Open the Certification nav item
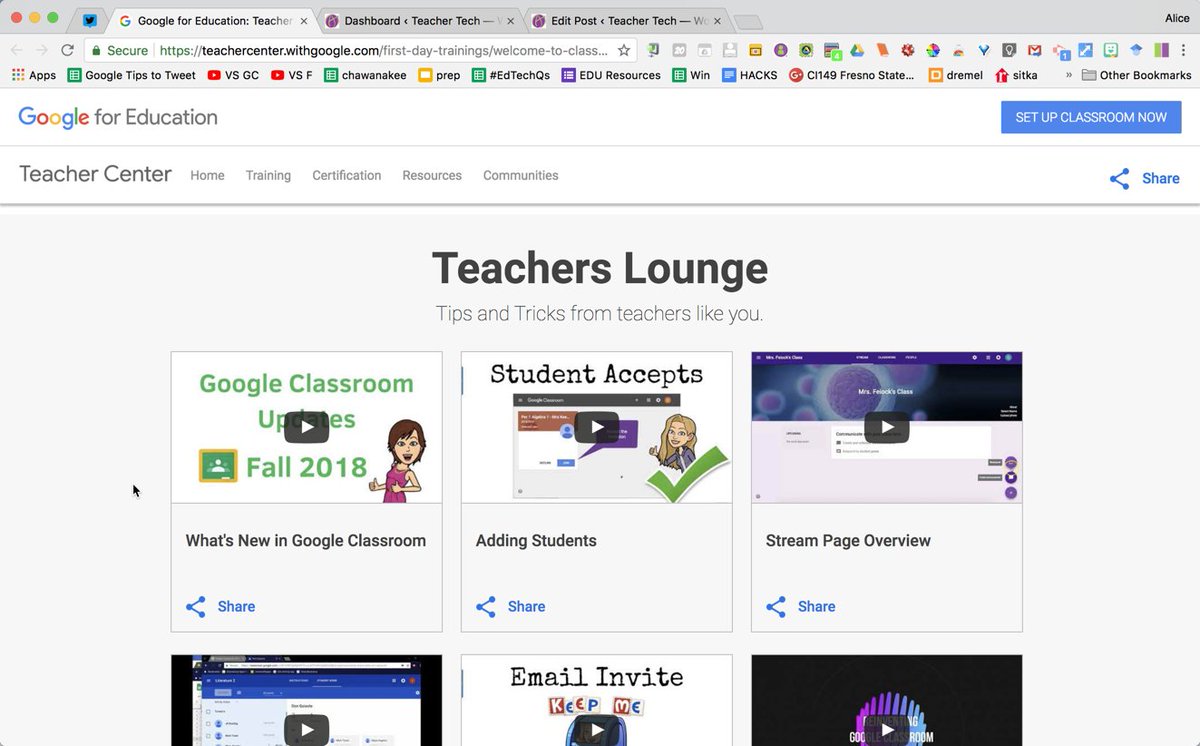 click(x=346, y=175)
